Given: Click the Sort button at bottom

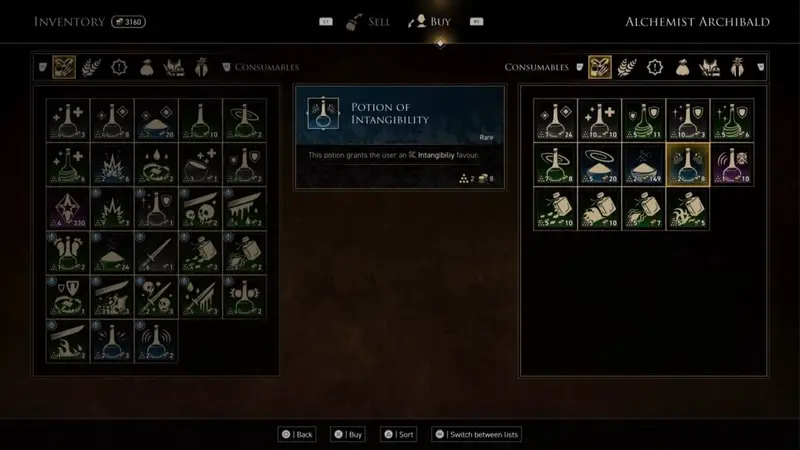Looking at the screenshot, I should tap(398, 434).
